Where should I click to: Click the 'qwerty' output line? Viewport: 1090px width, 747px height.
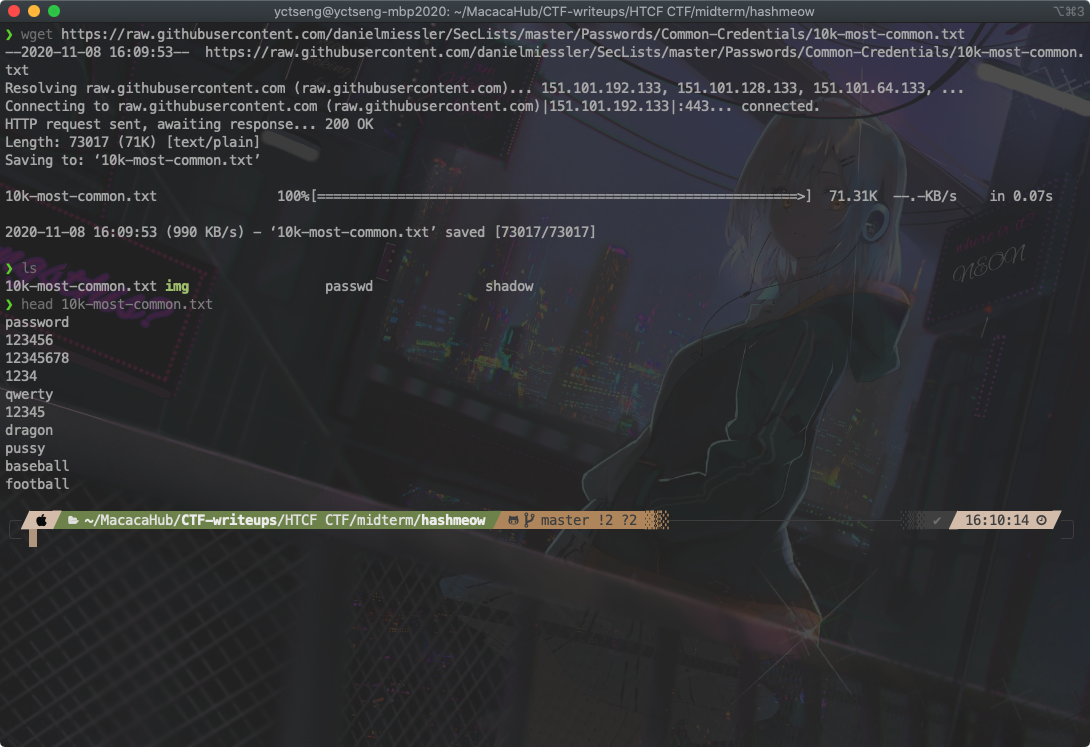pyautogui.click(x=29, y=395)
